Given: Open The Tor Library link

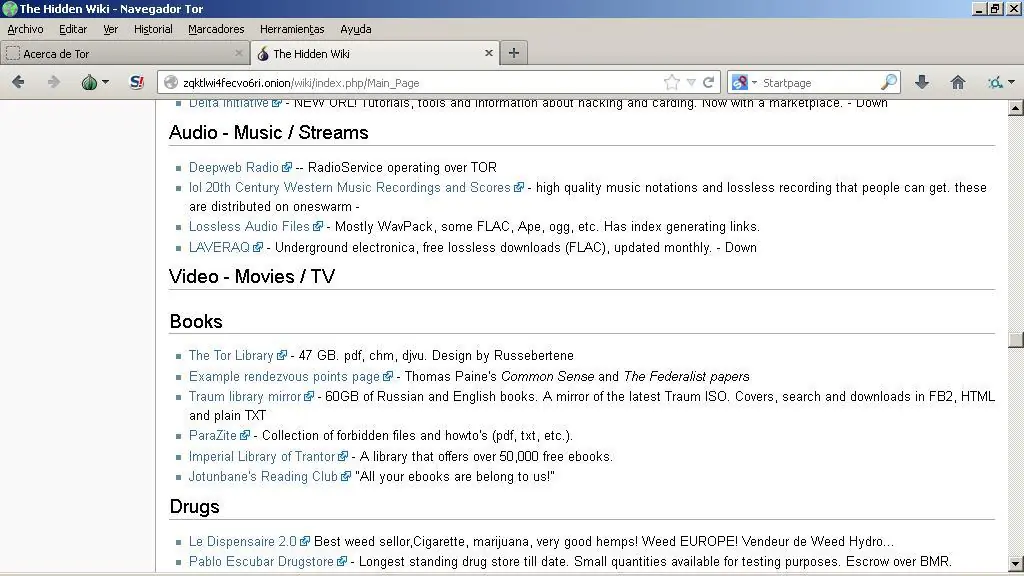Looking at the screenshot, I should point(231,356).
